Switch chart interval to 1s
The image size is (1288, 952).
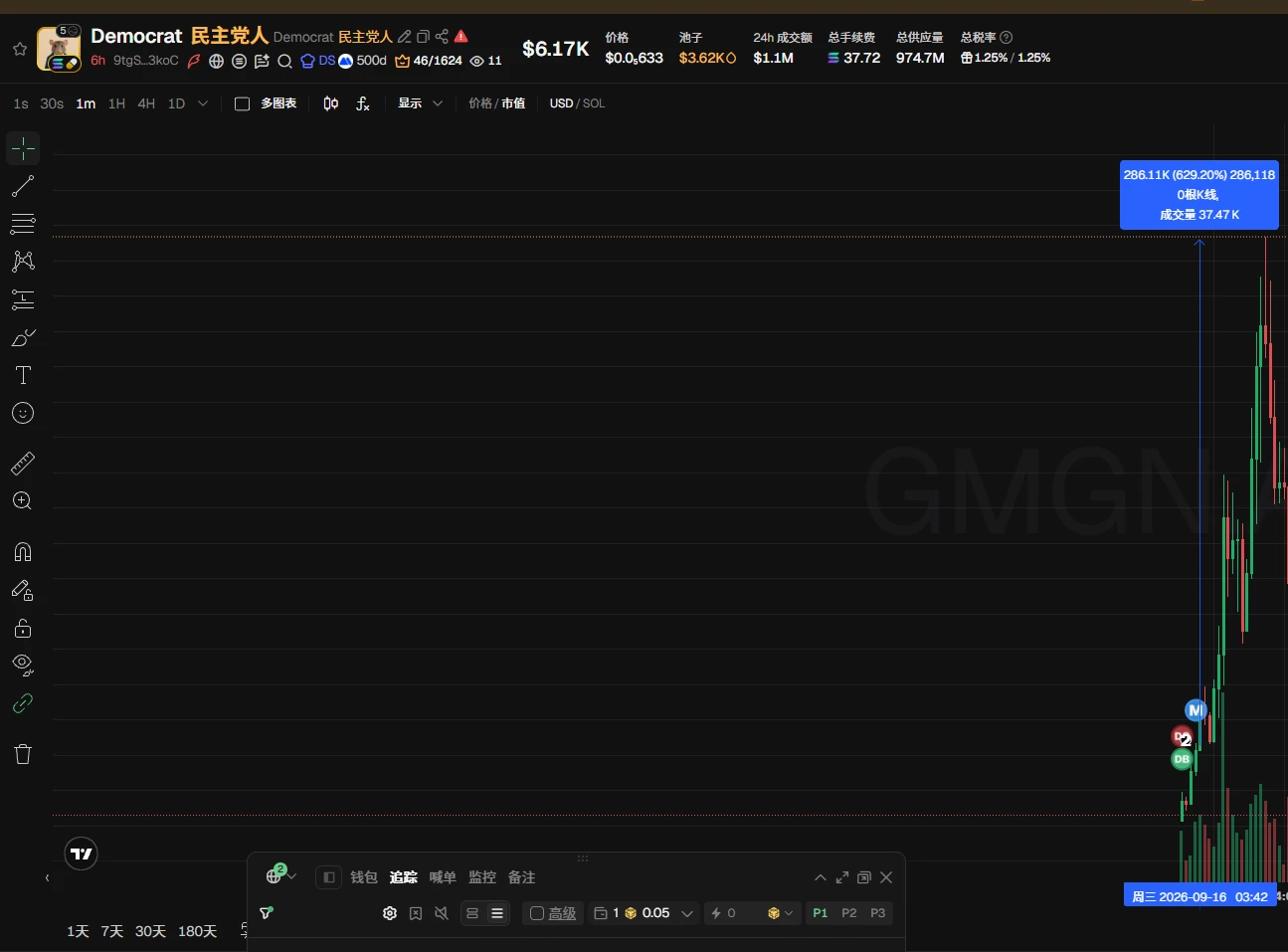point(21,103)
